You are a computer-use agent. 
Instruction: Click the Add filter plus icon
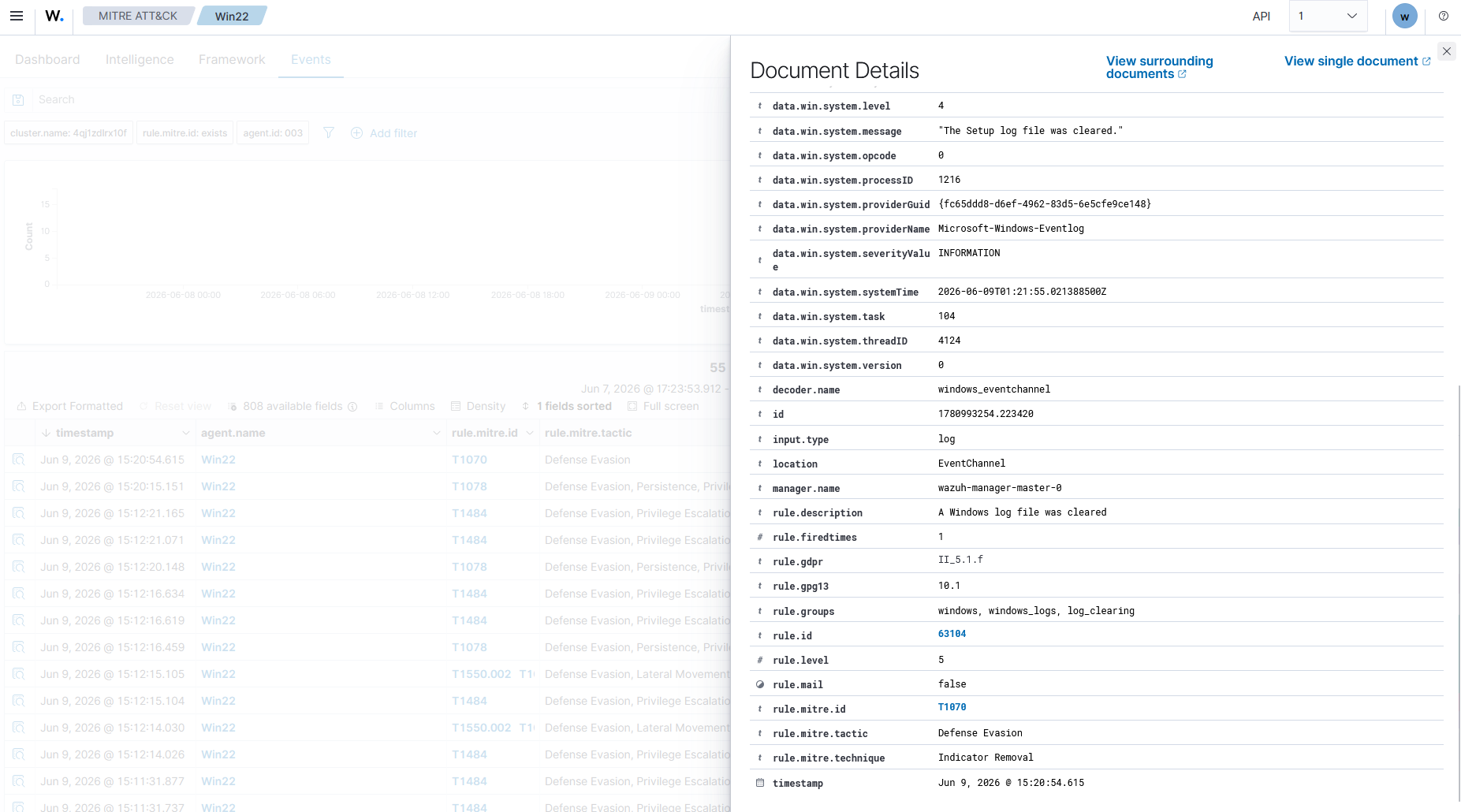point(356,133)
